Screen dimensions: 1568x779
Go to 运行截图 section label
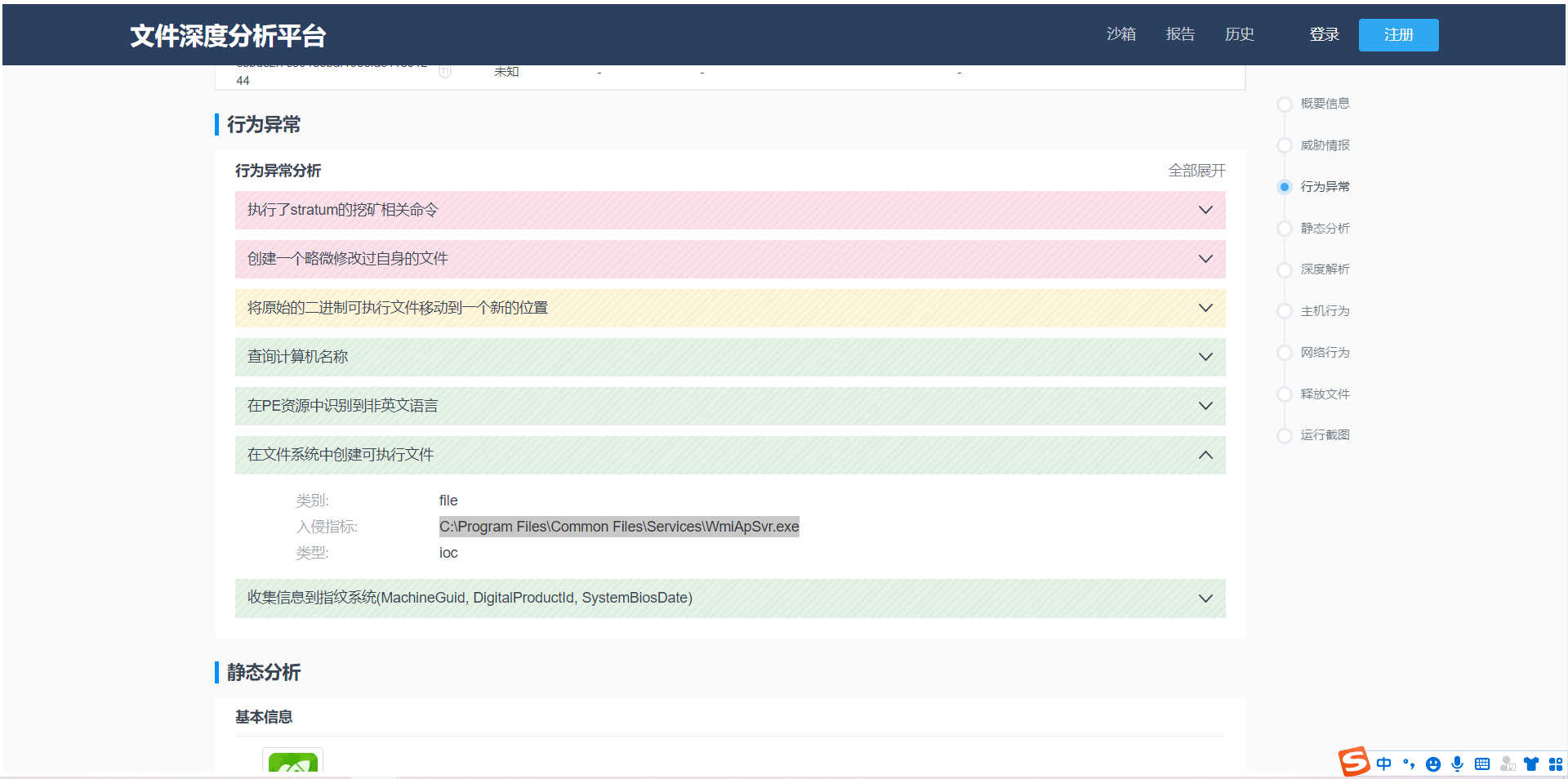point(1325,435)
